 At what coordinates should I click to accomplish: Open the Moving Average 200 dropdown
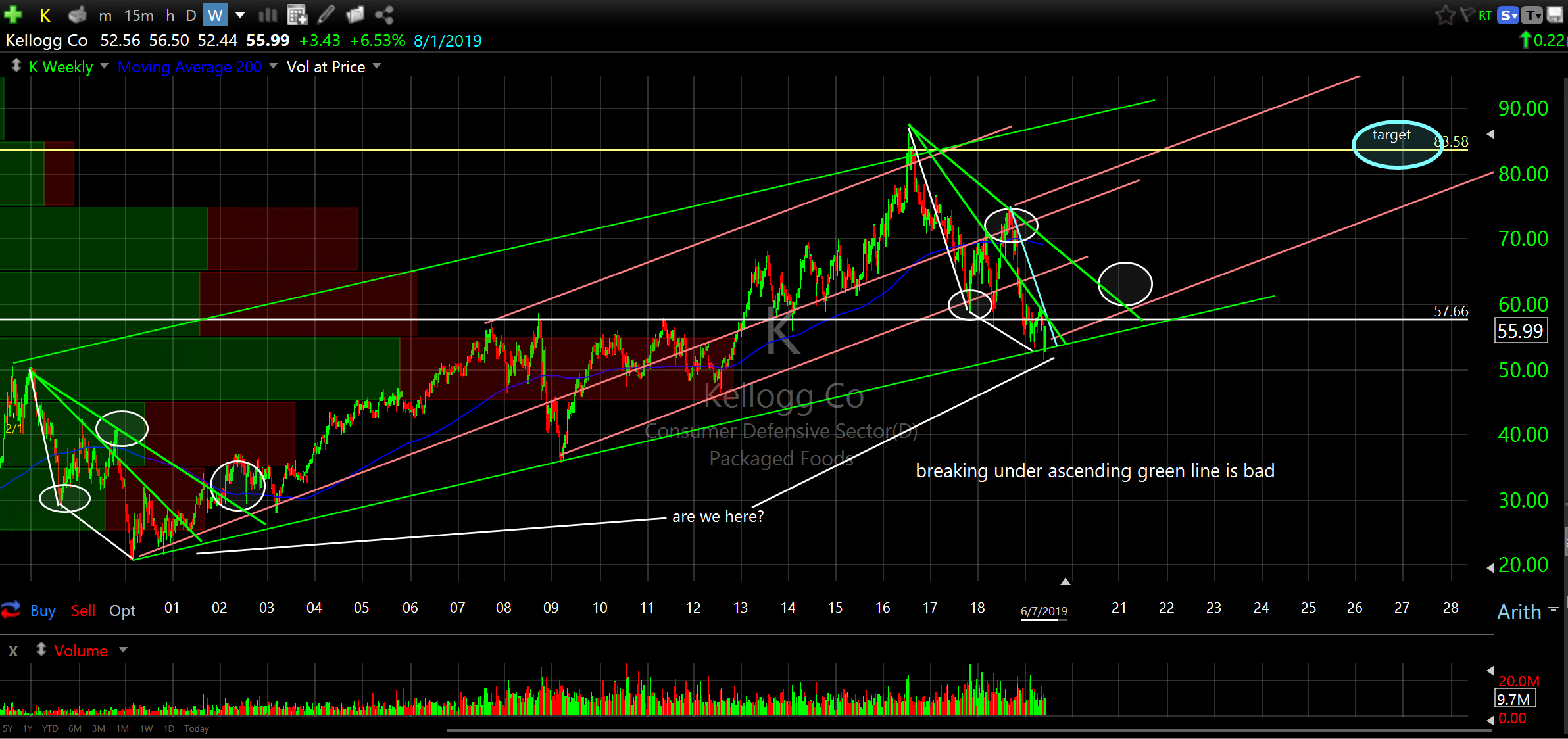click(x=273, y=66)
